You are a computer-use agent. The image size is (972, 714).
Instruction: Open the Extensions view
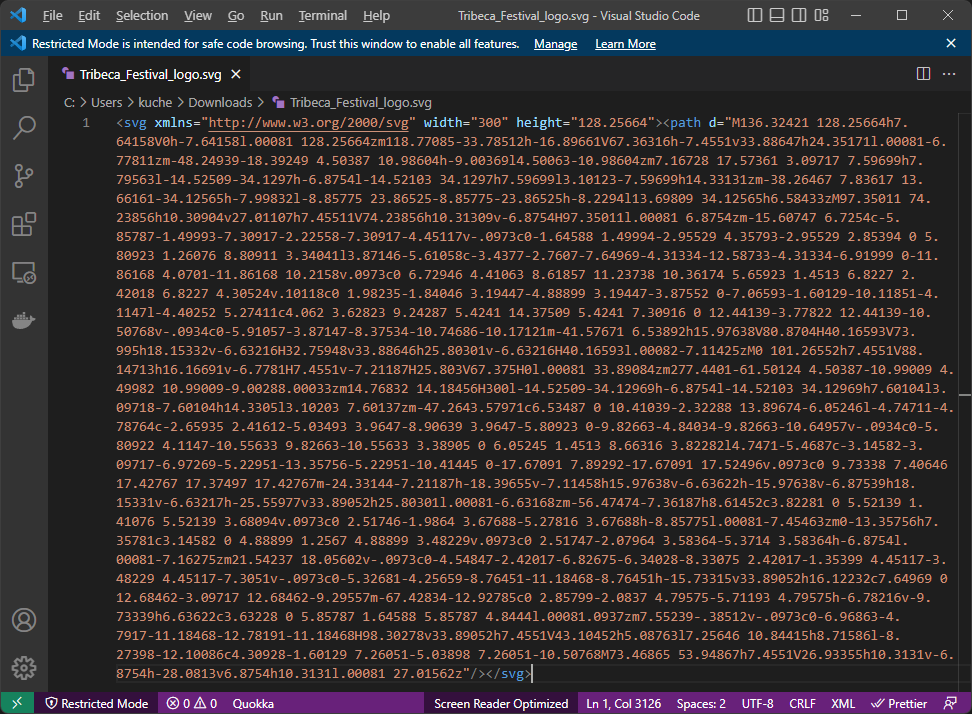point(24,224)
